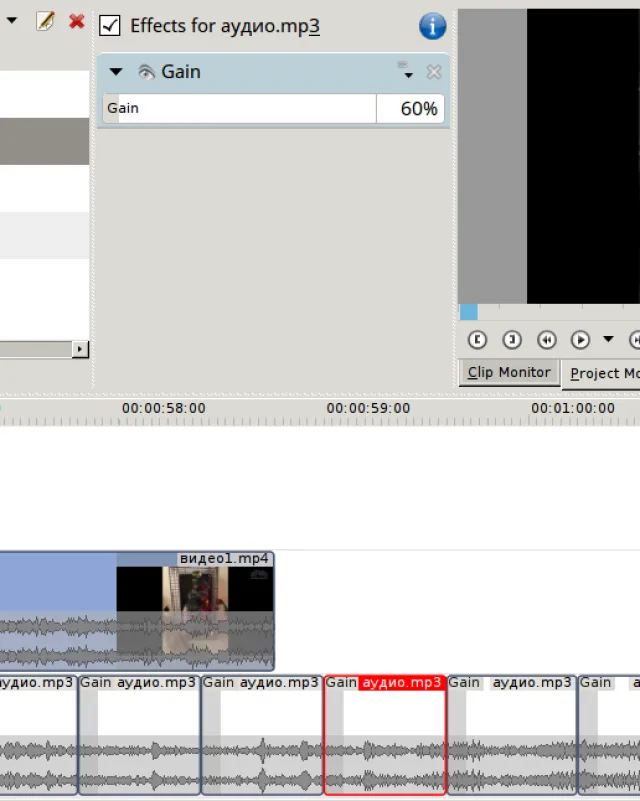Open the play options dropdown arrow
Image resolution: width=640 pixels, height=801 pixels.
[608, 339]
